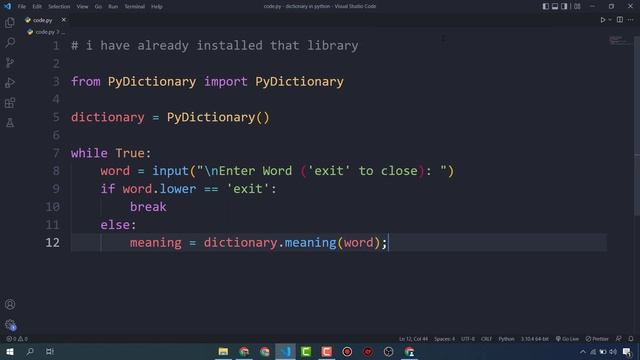The image size is (640, 360).
Task: Toggle the primary side bar
Action: [546, 6]
